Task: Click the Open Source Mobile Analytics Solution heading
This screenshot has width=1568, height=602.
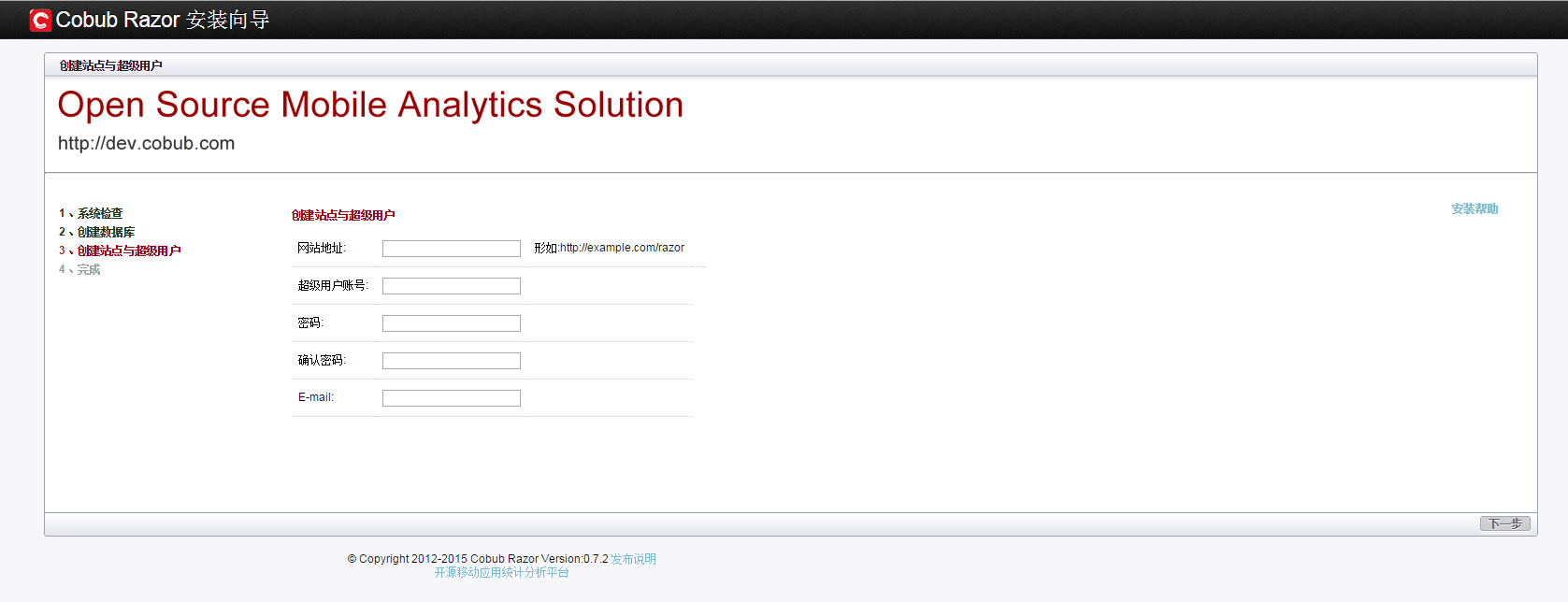Action: (370, 105)
